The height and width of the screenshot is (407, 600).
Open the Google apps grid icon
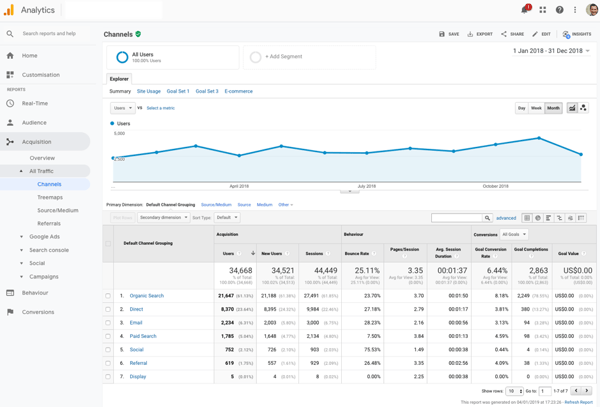[543, 10]
